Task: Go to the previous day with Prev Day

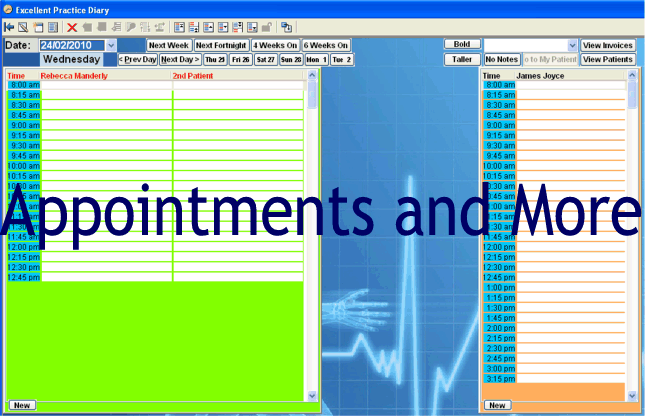Action: click(x=138, y=60)
